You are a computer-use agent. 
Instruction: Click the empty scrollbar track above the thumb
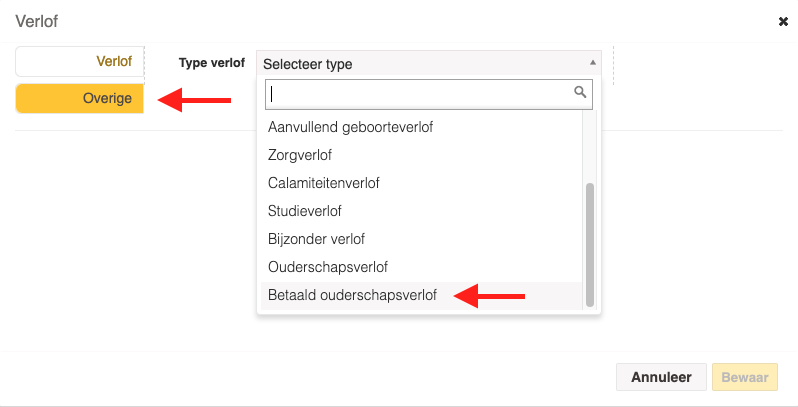[x=590, y=148]
